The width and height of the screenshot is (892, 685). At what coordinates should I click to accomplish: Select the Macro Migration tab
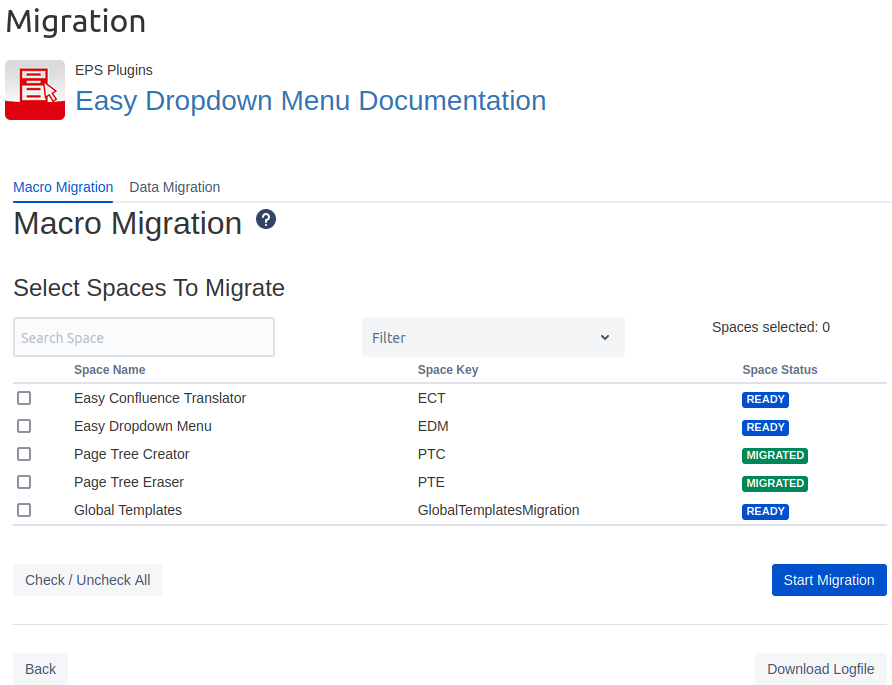pyautogui.click(x=63, y=187)
